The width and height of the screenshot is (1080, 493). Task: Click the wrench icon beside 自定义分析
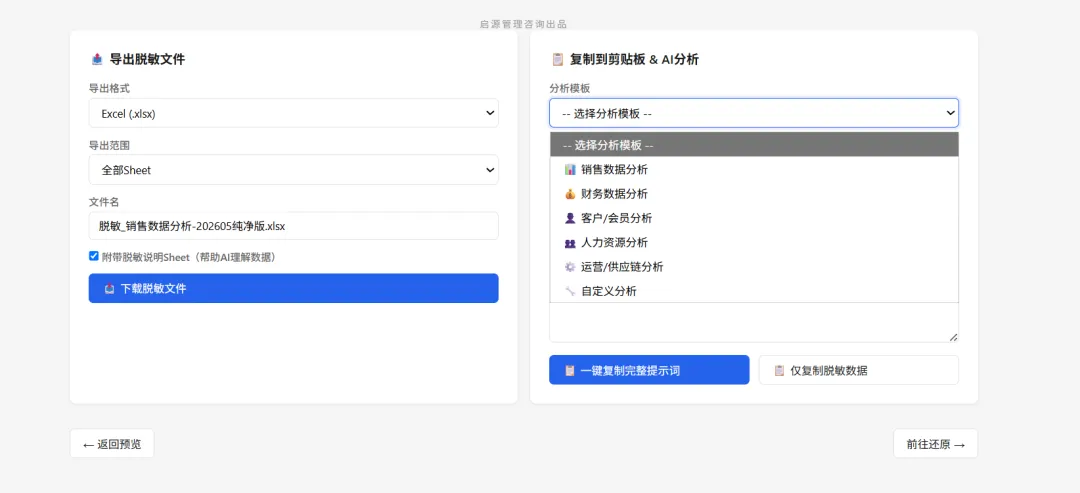point(570,291)
